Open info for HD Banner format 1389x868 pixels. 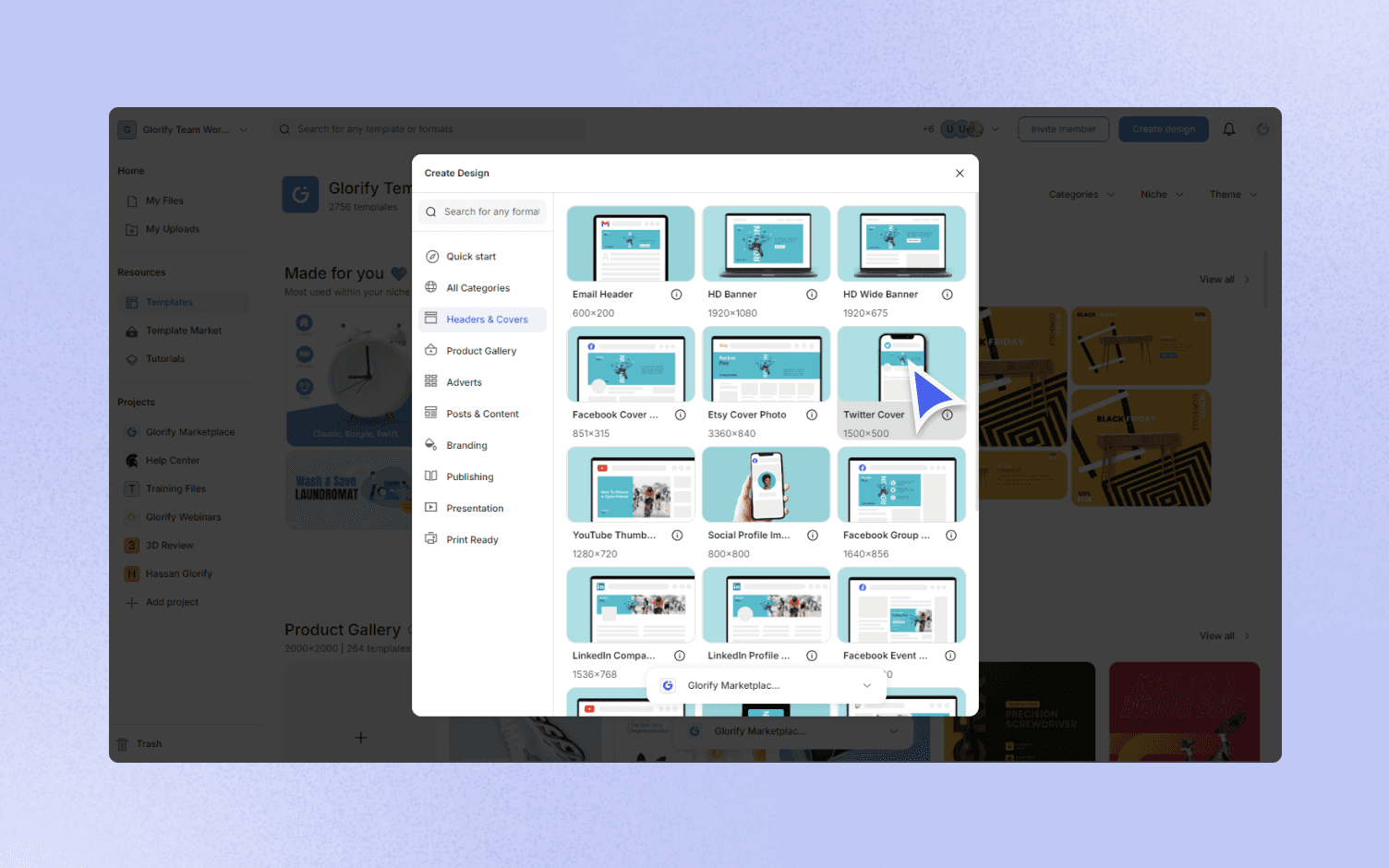[812, 295]
